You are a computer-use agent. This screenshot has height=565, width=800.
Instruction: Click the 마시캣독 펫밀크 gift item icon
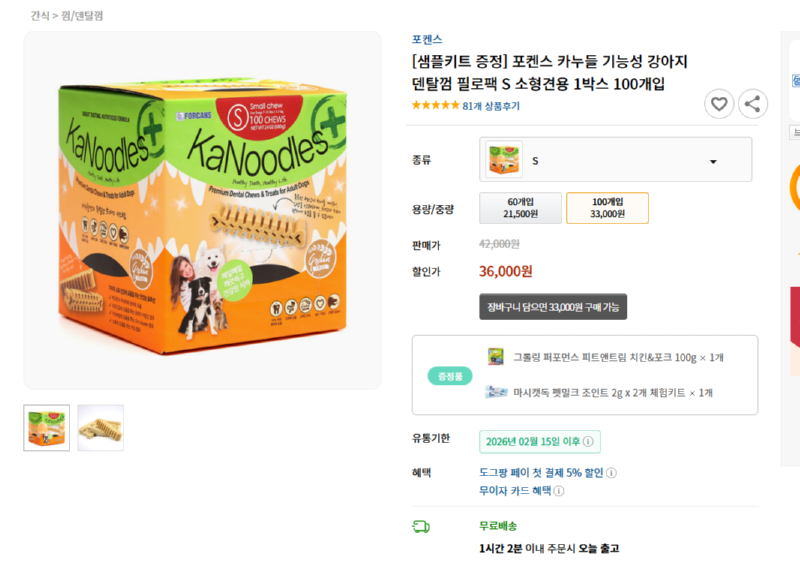pos(496,392)
